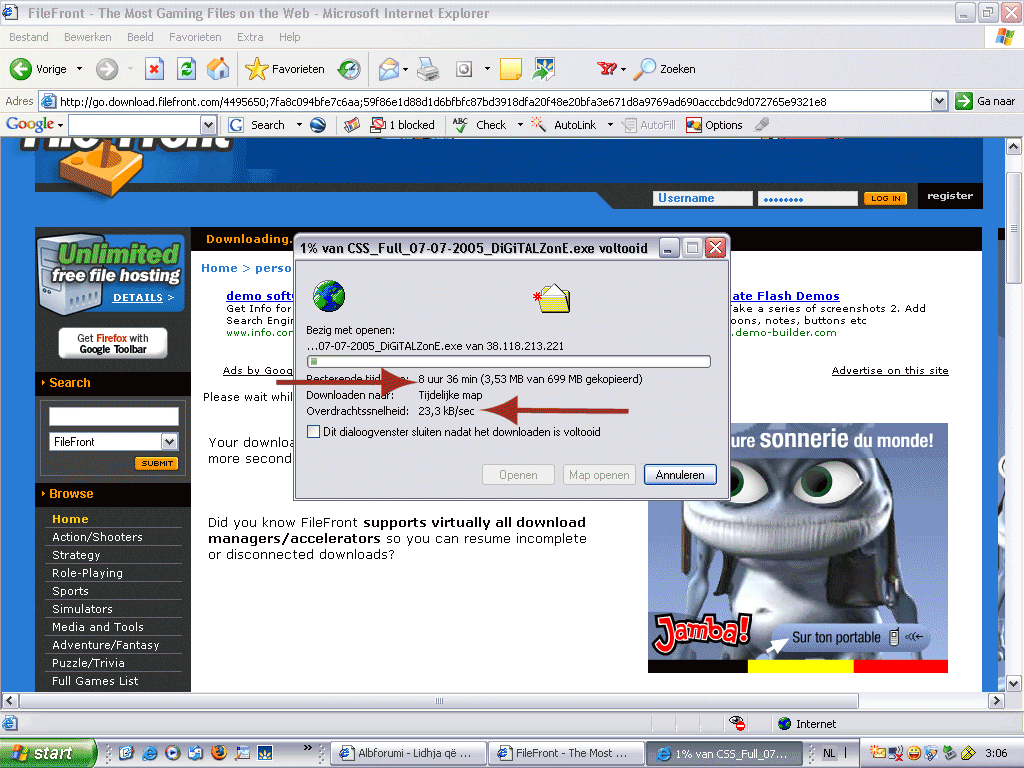This screenshot has width=1024, height=768.
Task: Open the Extra menu
Action: [250, 37]
